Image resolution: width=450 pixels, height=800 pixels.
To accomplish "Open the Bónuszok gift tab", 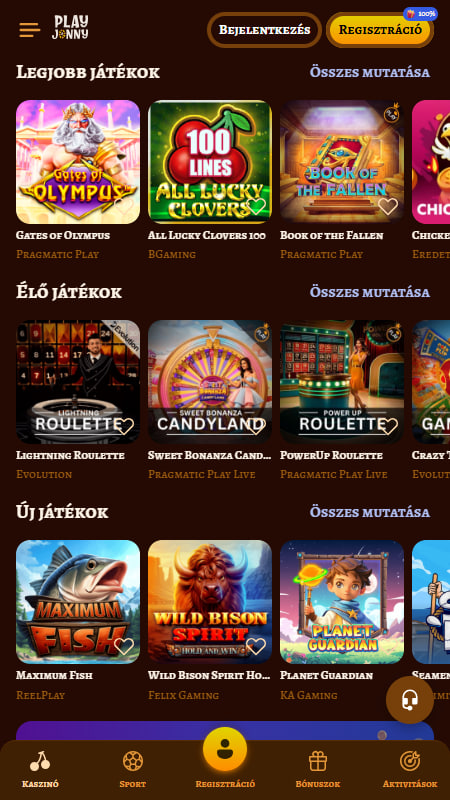I will point(318,769).
